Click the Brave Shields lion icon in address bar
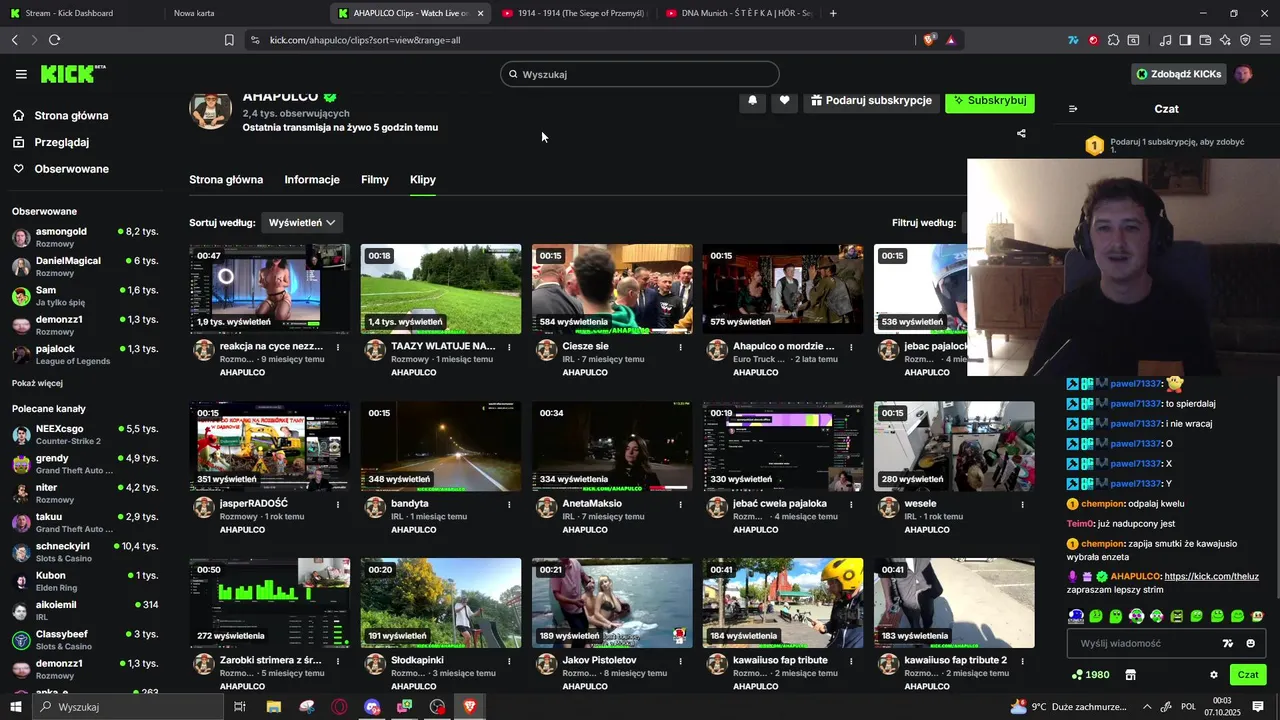 point(929,40)
